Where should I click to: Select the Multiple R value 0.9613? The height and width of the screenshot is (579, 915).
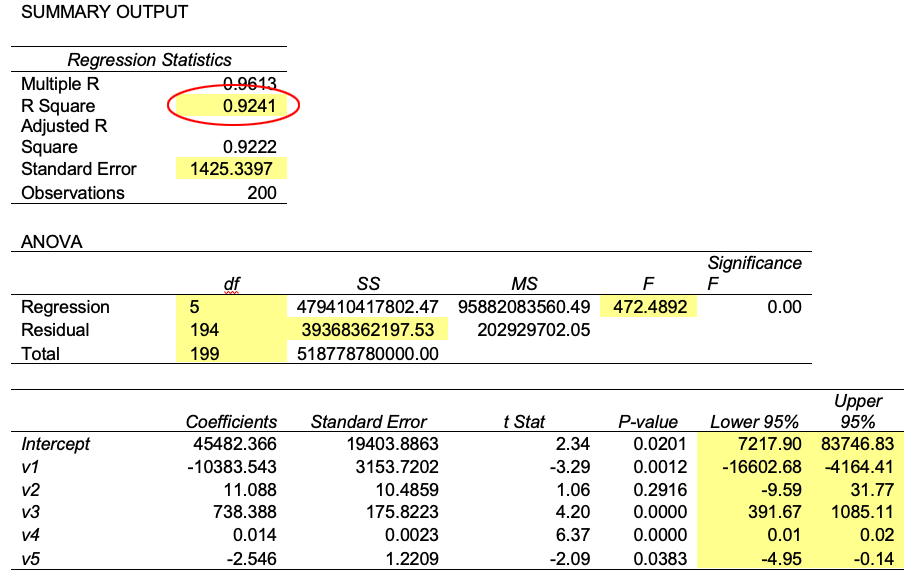250,84
